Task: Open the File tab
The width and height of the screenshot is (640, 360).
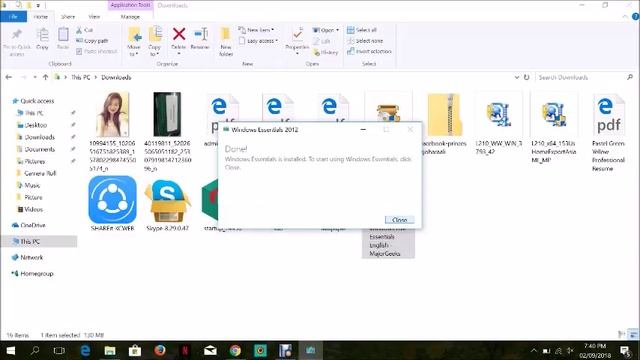Action: pyautogui.click(x=13, y=17)
